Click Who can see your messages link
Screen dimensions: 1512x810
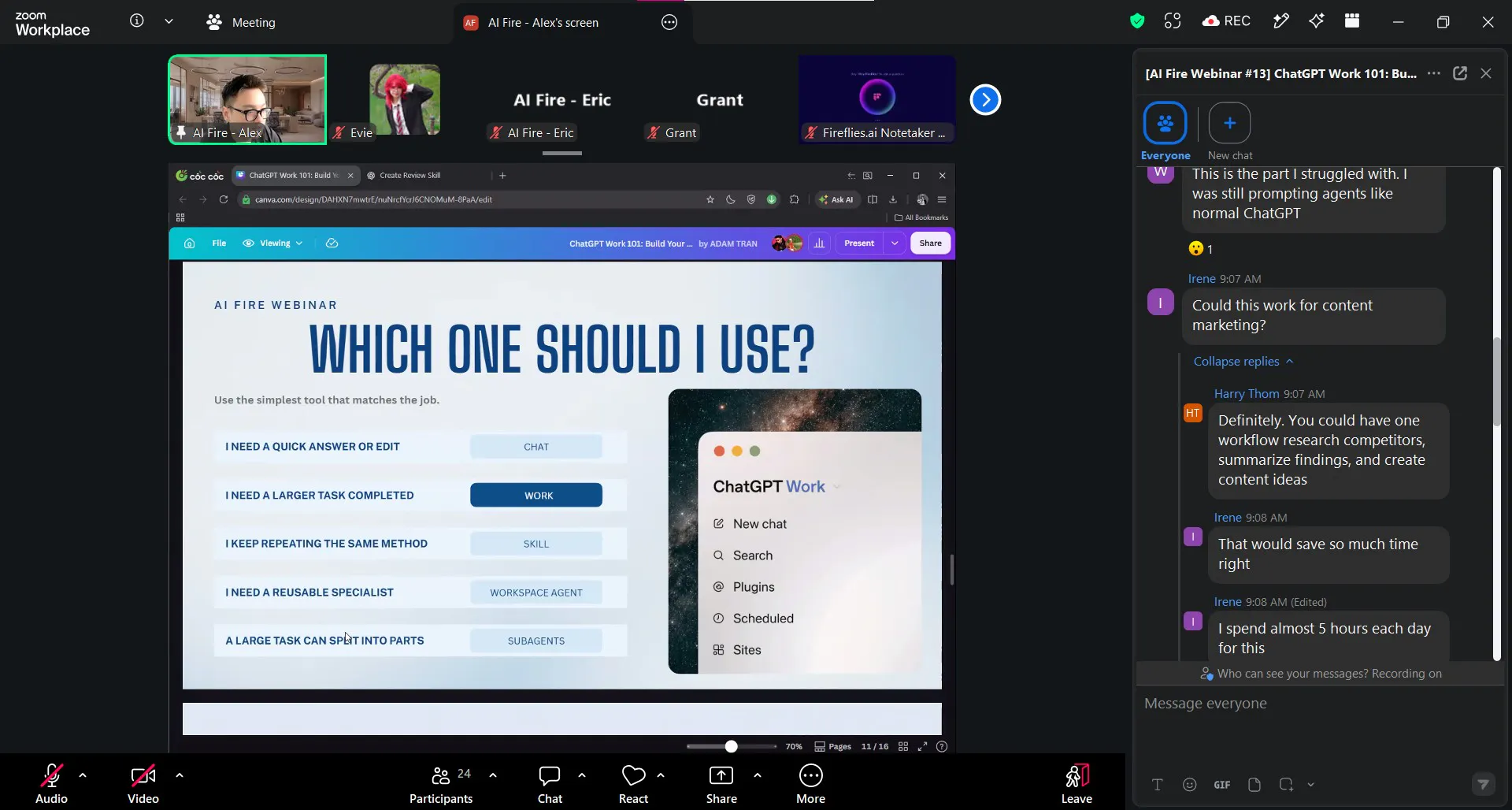pos(1292,674)
